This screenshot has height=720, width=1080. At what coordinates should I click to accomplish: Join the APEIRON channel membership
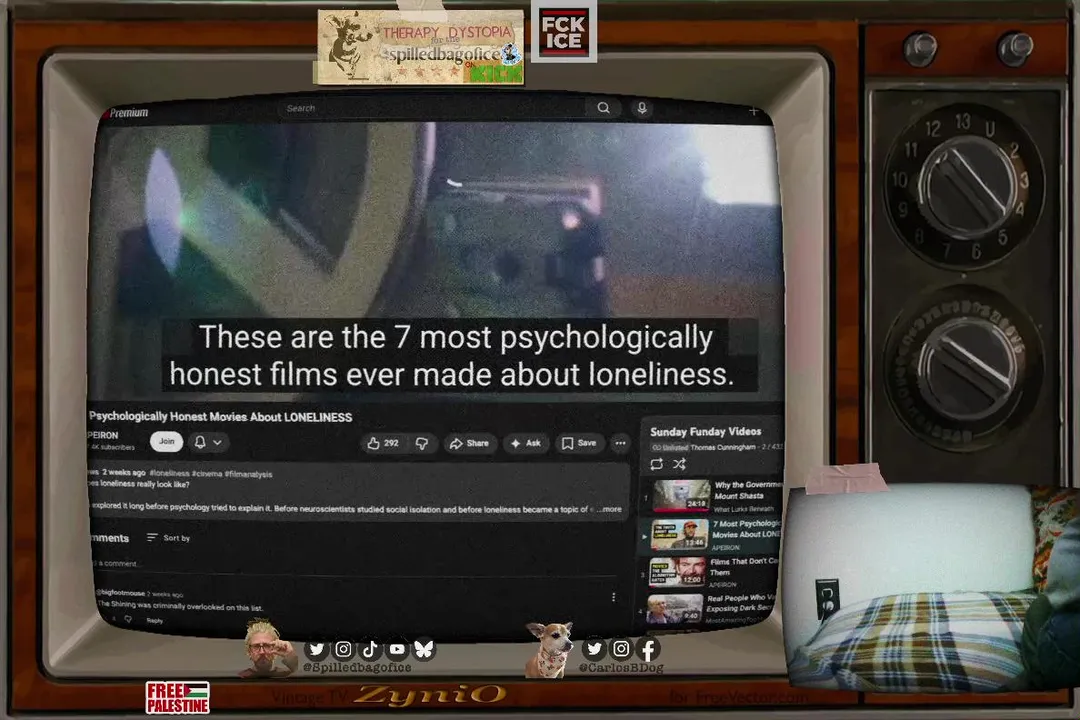167,442
